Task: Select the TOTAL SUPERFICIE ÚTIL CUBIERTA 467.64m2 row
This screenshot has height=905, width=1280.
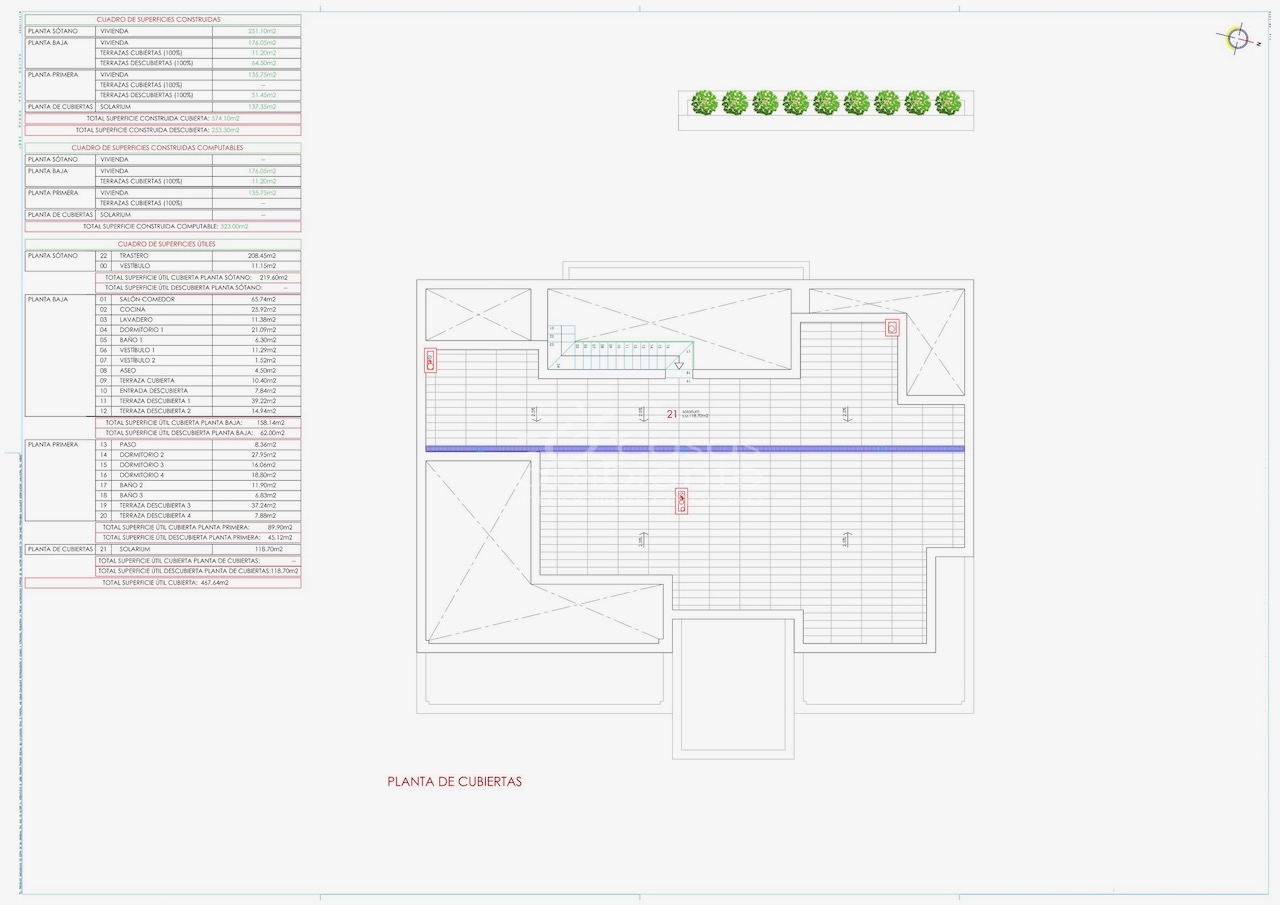Action: coord(163,582)
